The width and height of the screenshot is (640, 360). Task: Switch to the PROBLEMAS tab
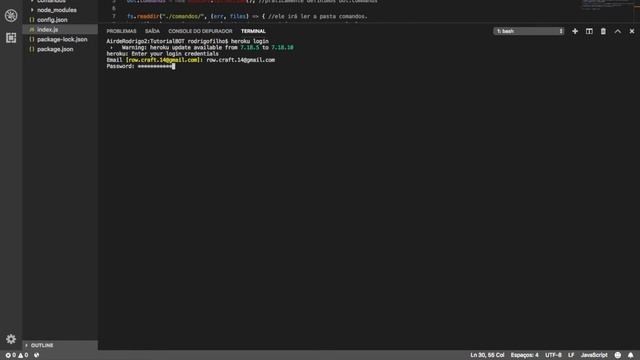pyautogui.click(x=121, y=31)
